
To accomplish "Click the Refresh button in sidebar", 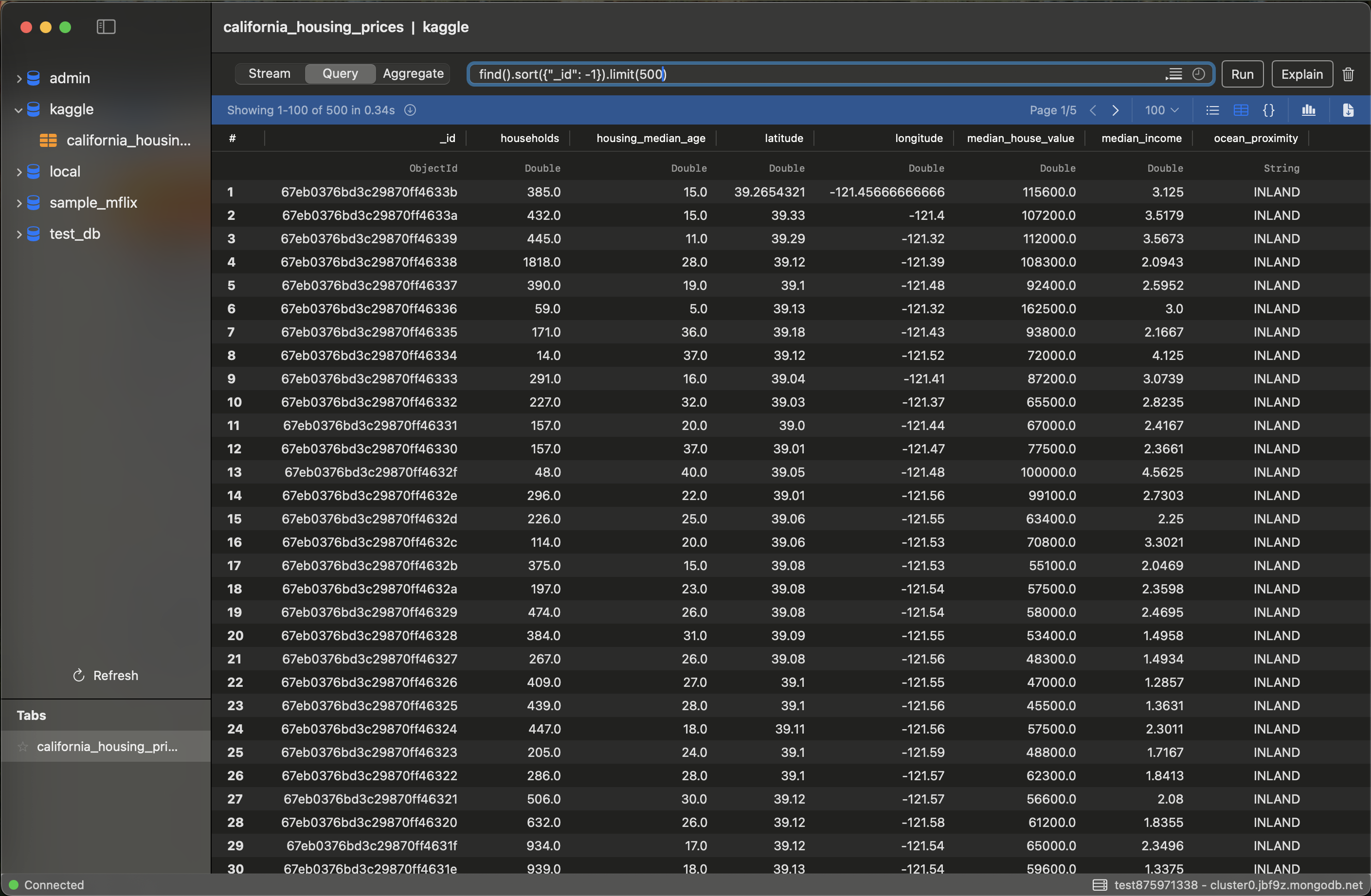I will click(106, 676).
